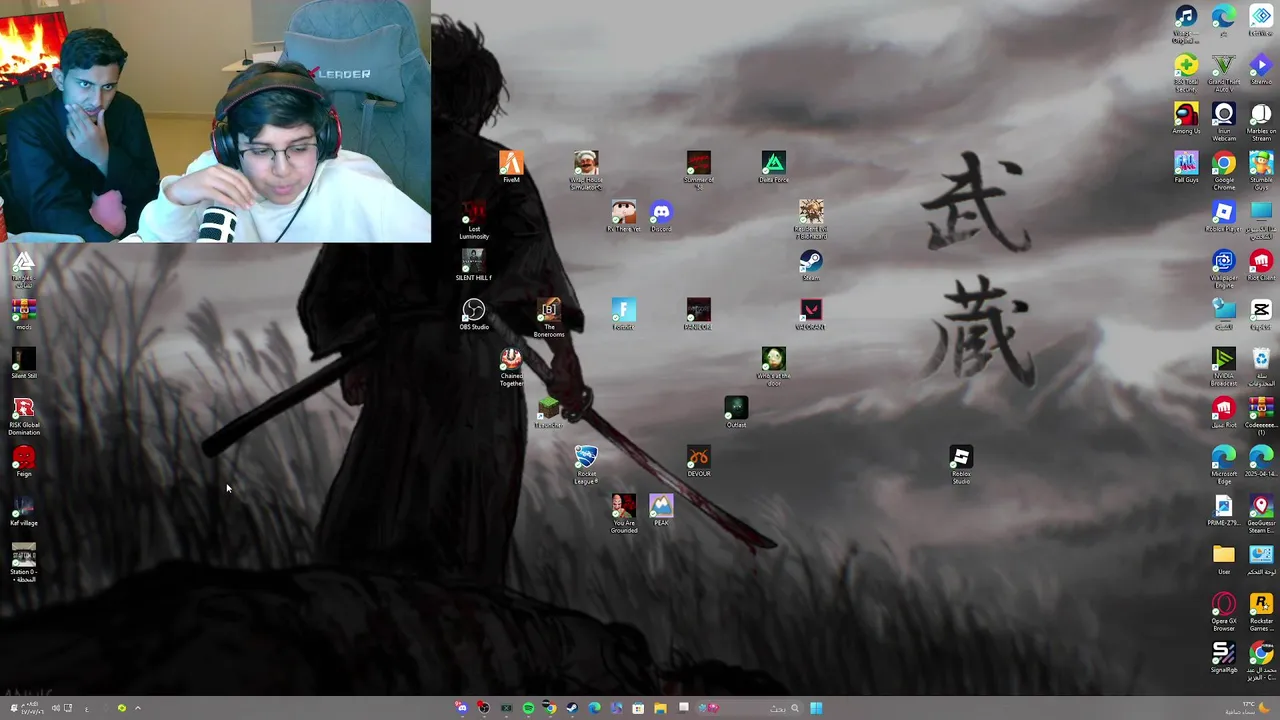The width and height of the screenshot is (1280, 720).
Task: Open the Fortnite desktop shortcut
Action: pyautogui.click(x=623, y=314)
